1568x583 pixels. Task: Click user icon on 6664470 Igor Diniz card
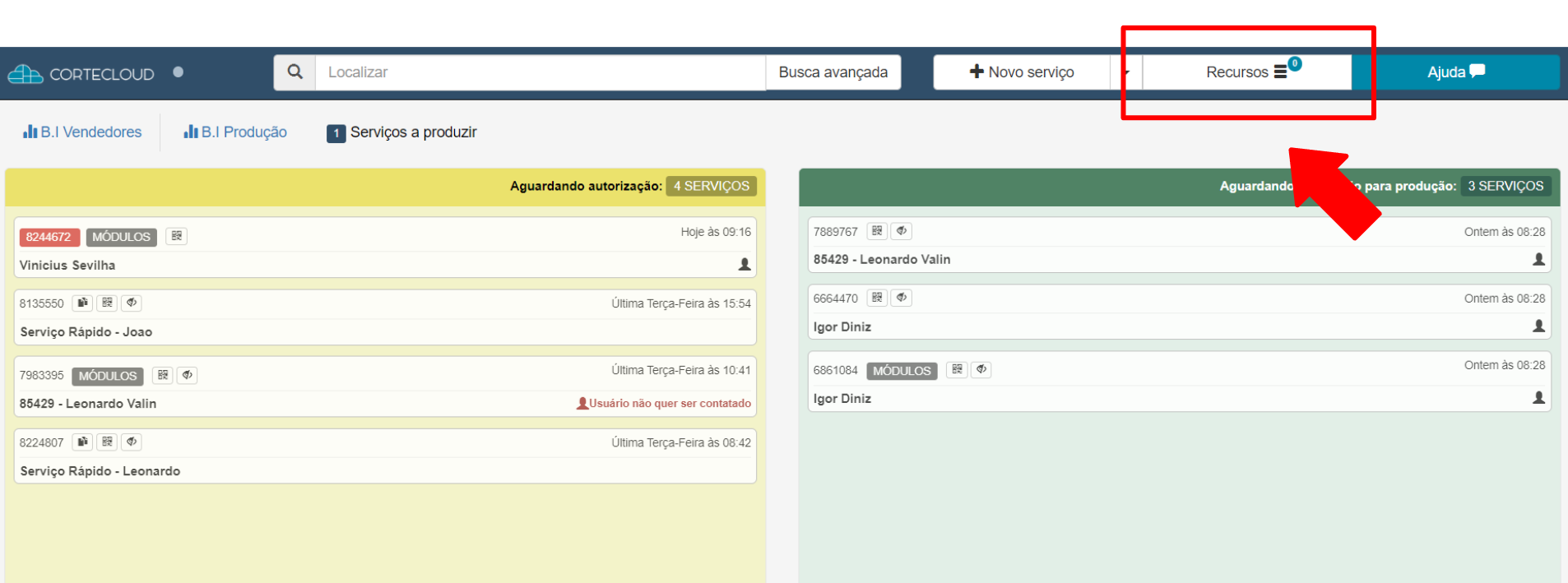(x=1539, y=326)
